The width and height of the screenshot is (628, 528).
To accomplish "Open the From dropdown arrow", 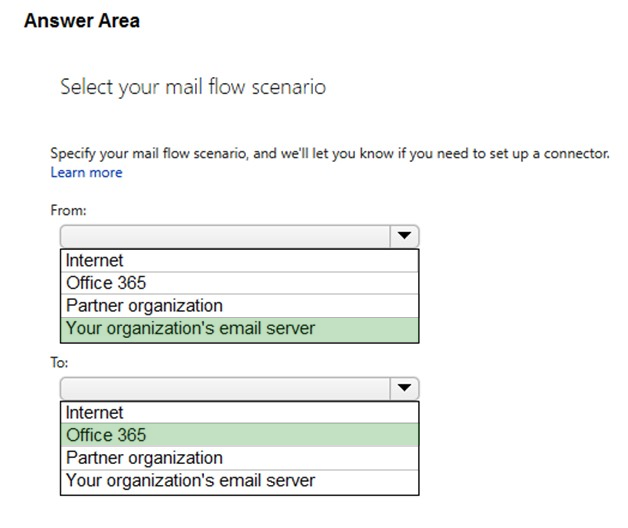I will click(404, 236).
